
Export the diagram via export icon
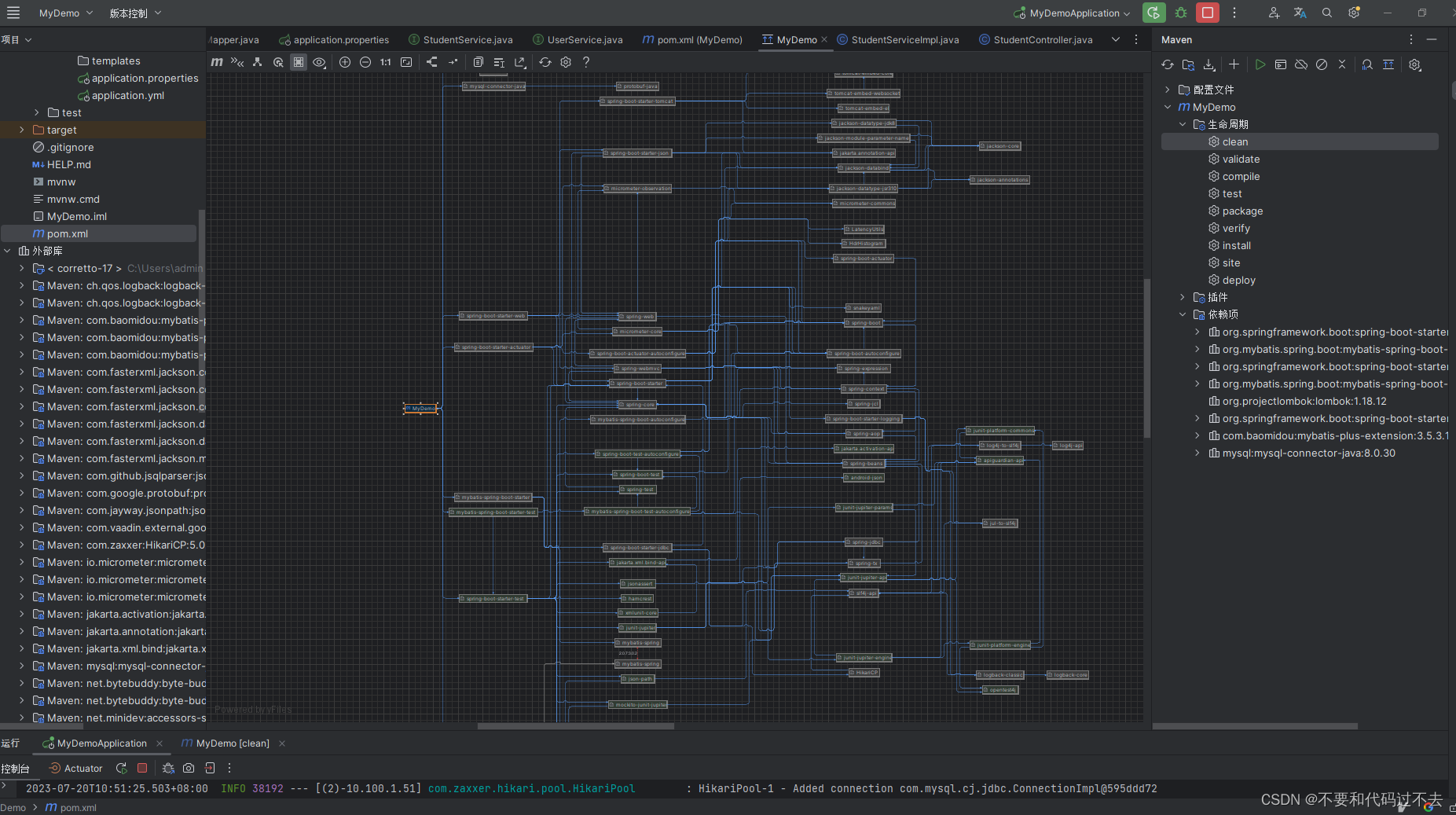(x=519, y=62)
